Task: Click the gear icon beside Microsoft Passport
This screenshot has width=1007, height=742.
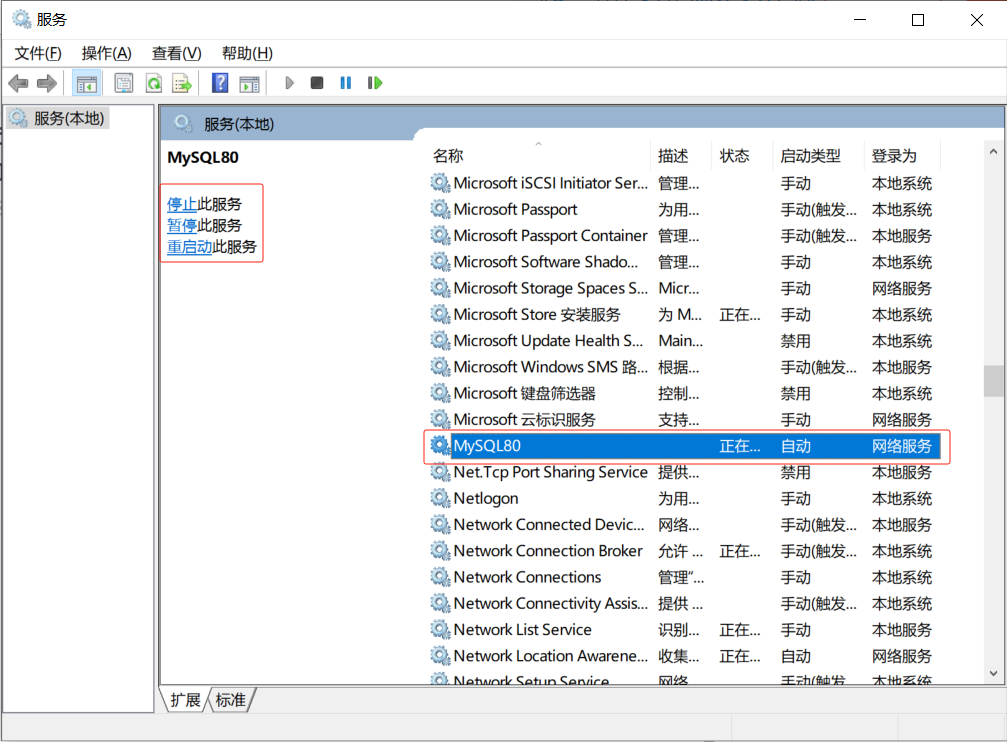Action: point(440,209)
